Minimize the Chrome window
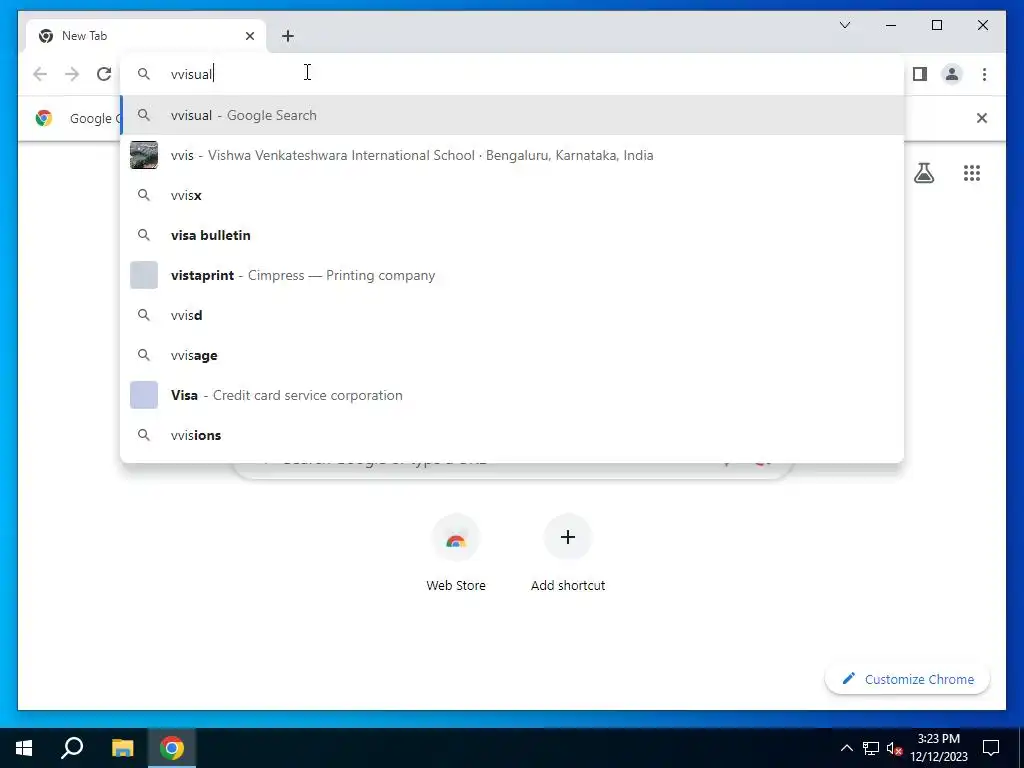Image resolution: width=1024 pixels, height=768 pixels. click(x=891, y=25)
